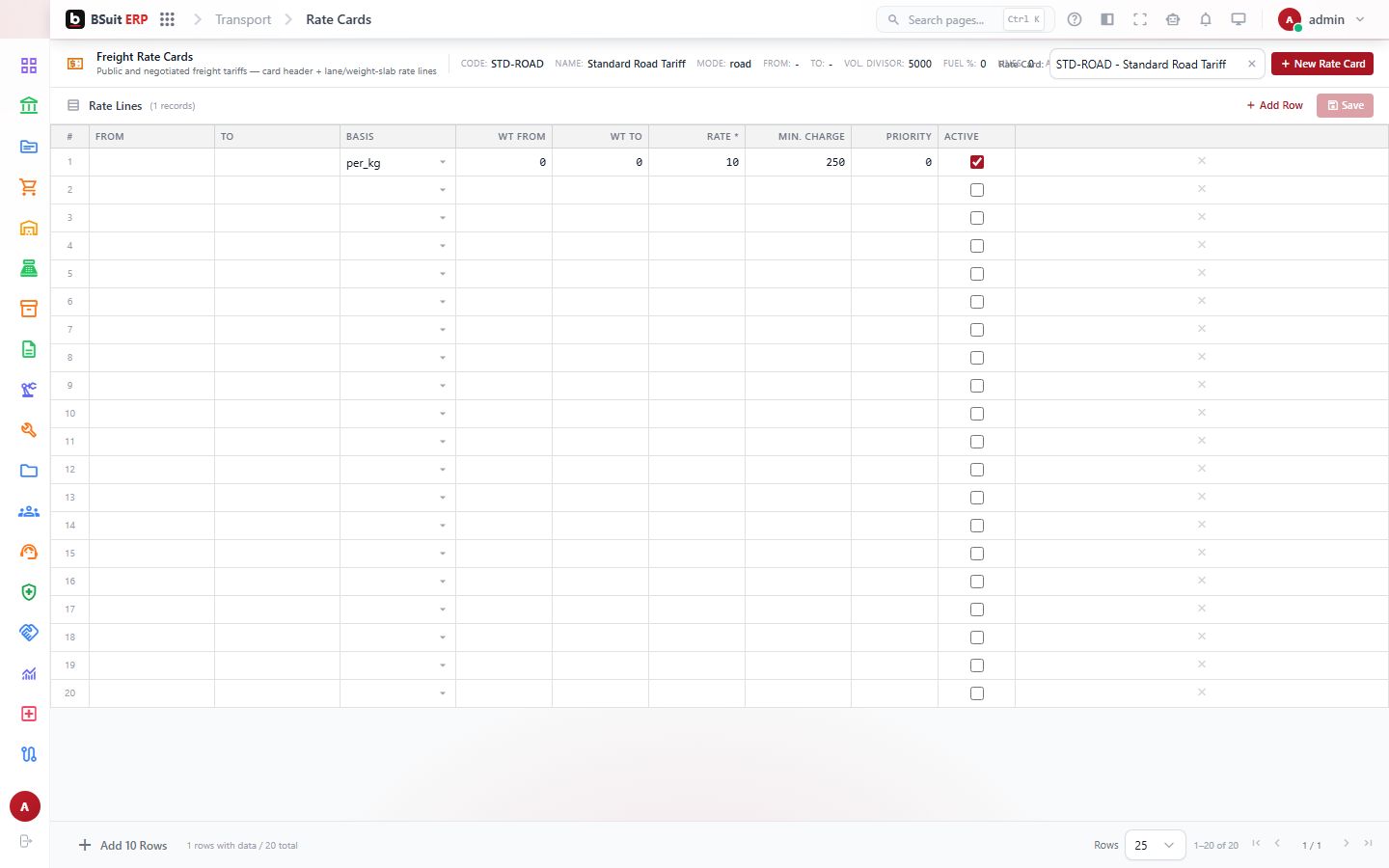Click the Rate cell showing 10 in row 1

click(x=696, y=162)
